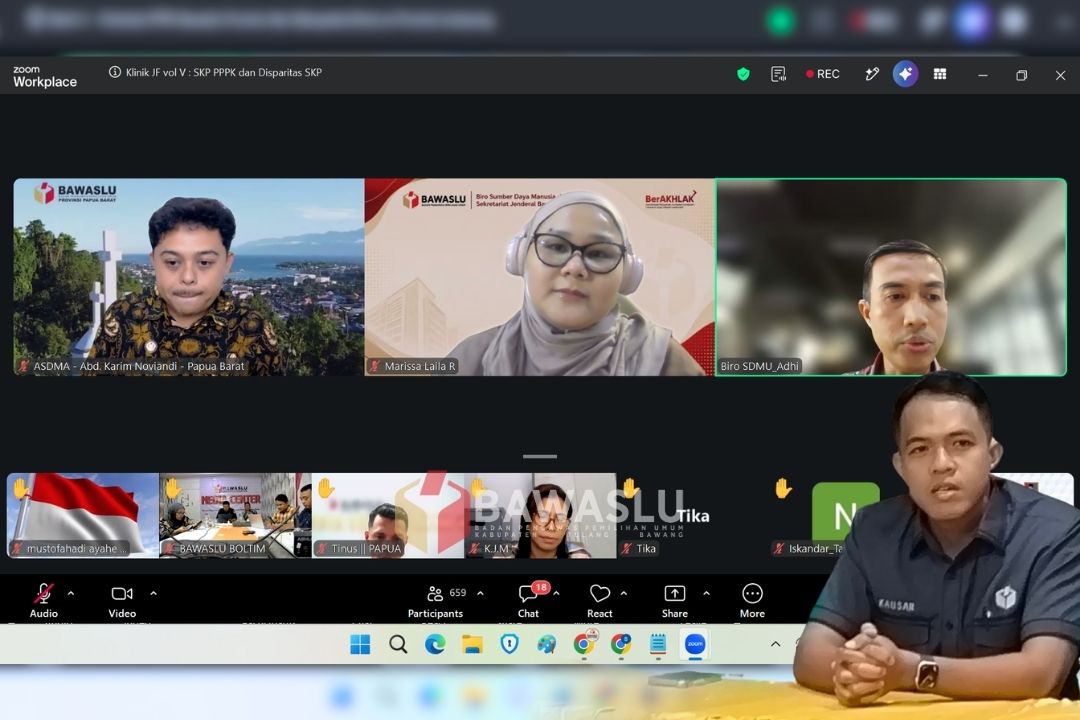The image size is (1080, 720).
Task: Select the ASDMA Abd. Karim Noviandi video tile
Action: (189, 277)
